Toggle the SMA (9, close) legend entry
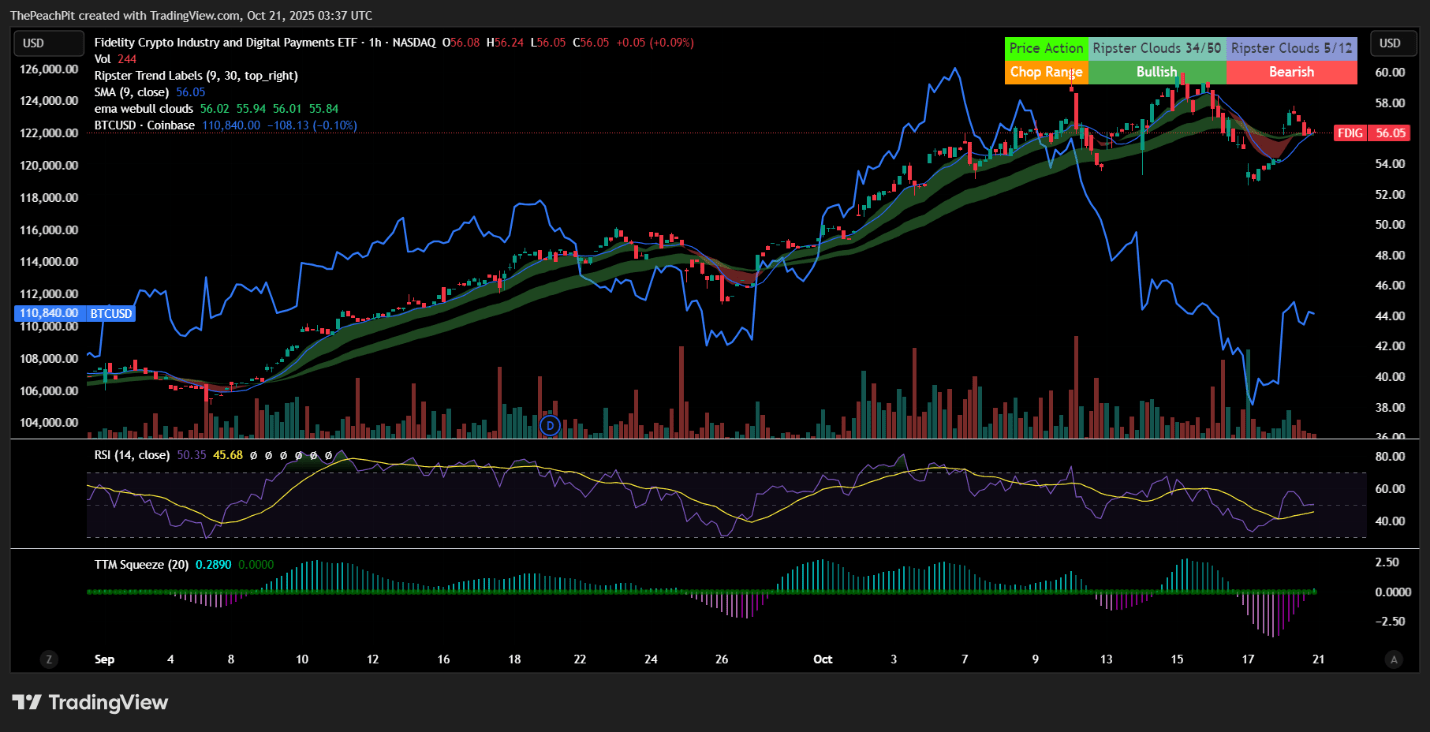The image size is (1430, 732). pyautogui.click(x=133, y=91)
